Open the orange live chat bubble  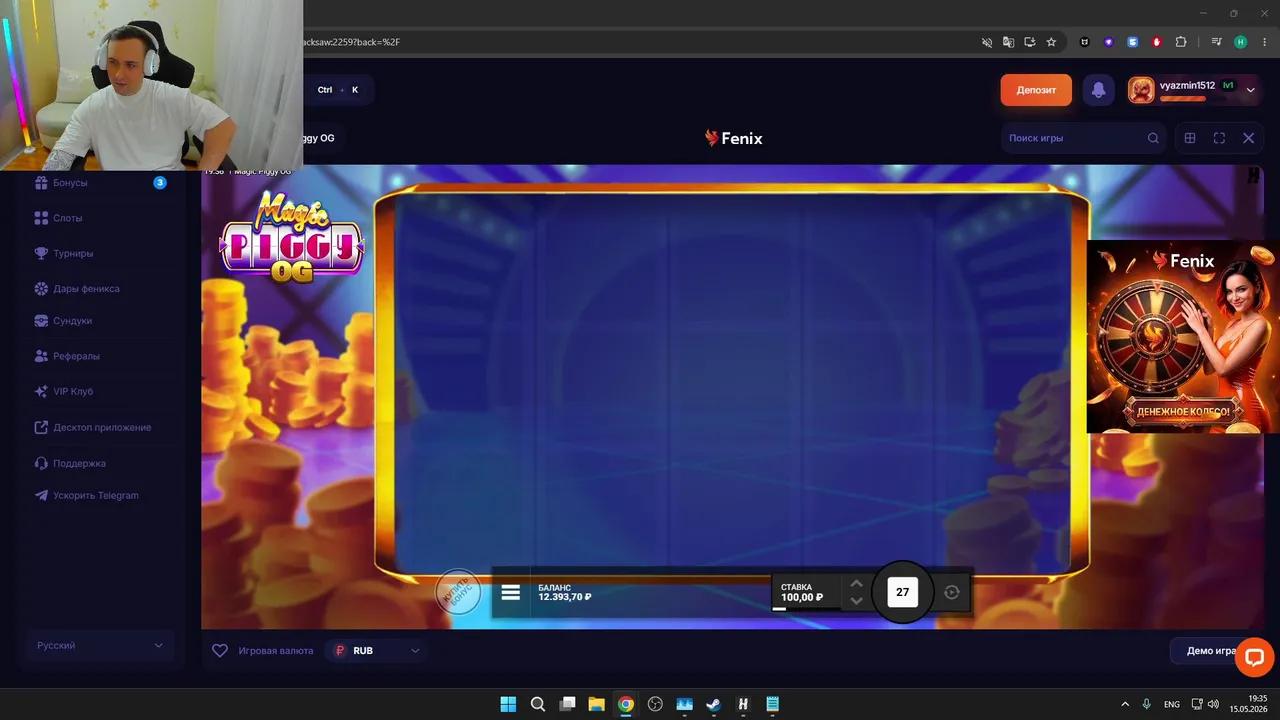[x=1254, y=657]
